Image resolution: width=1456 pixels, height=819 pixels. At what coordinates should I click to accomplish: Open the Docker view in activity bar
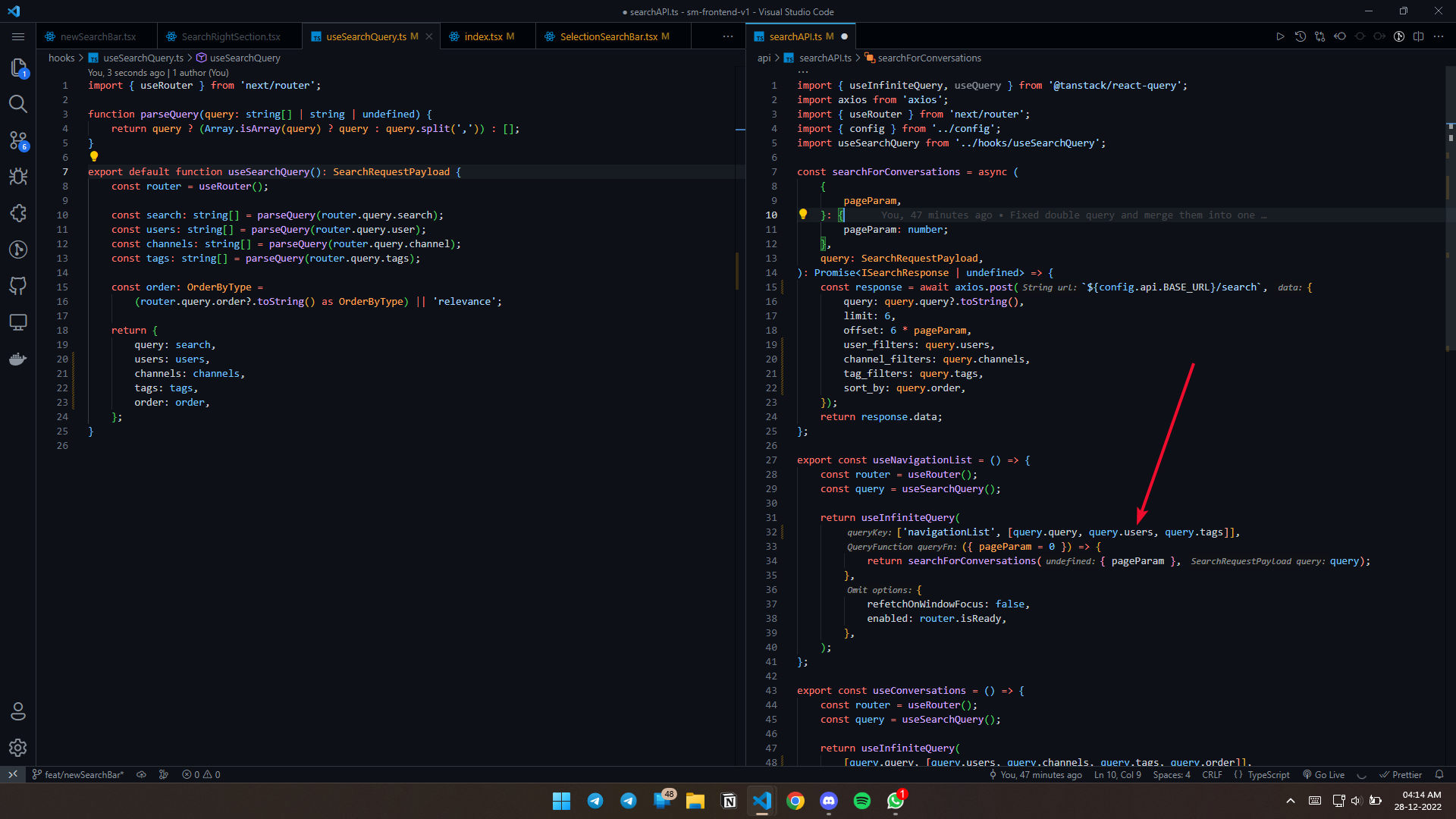[x=18, y=359]
